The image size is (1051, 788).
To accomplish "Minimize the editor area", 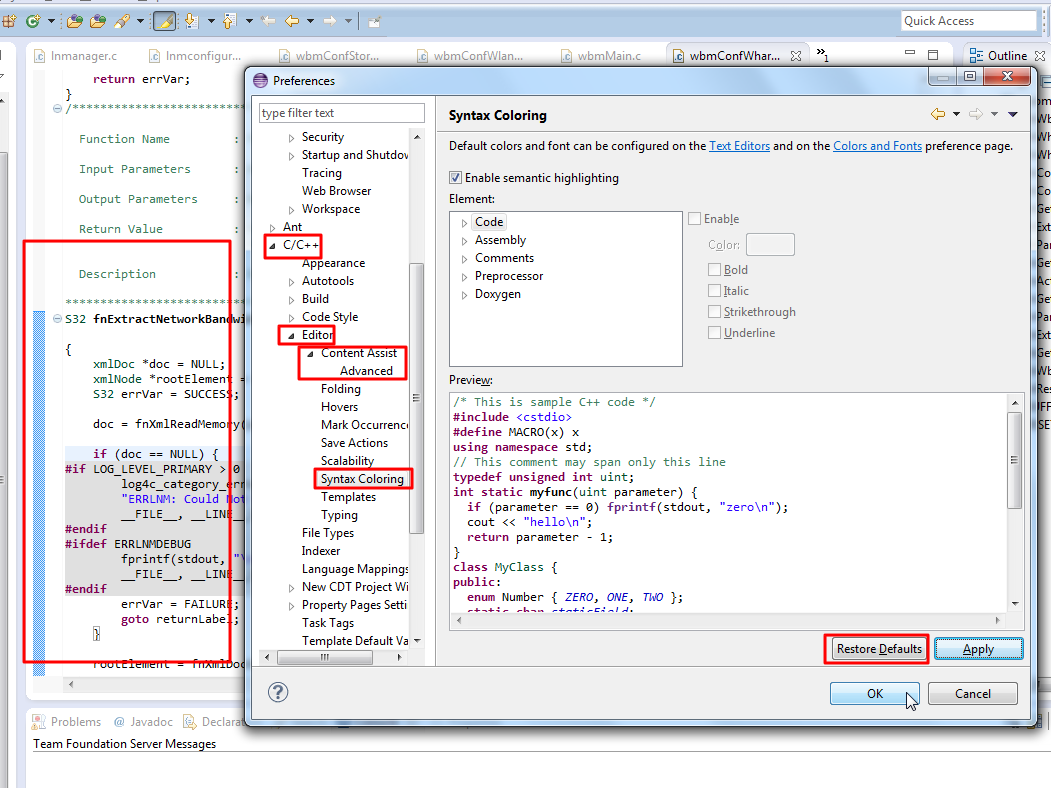I will pos(910,54).
